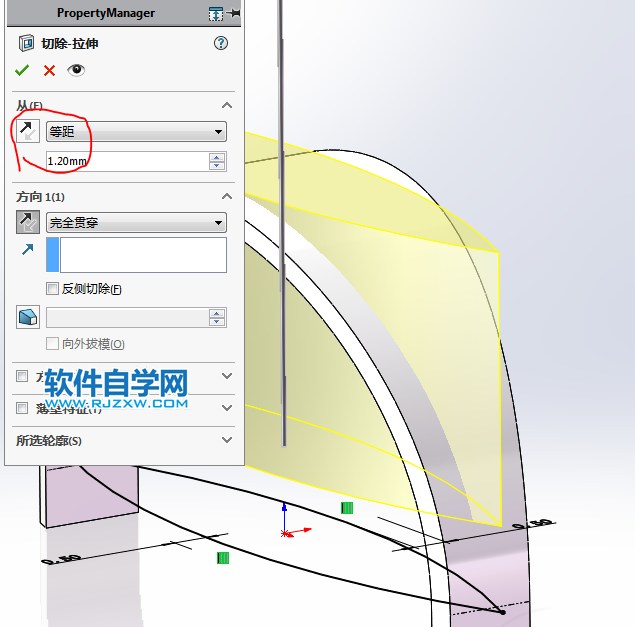The height and width of the screenshot is (627, 635).
Task: Confirm the cut-extrude with the green checkmark
Action: (x=22, y=70)
